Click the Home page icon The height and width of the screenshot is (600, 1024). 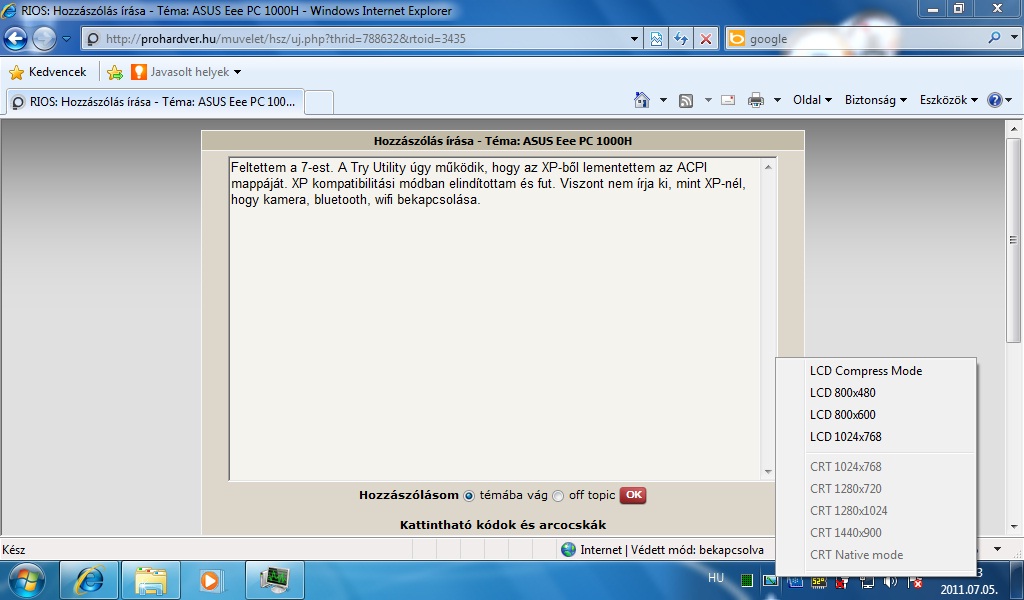(x=642, y=100)
